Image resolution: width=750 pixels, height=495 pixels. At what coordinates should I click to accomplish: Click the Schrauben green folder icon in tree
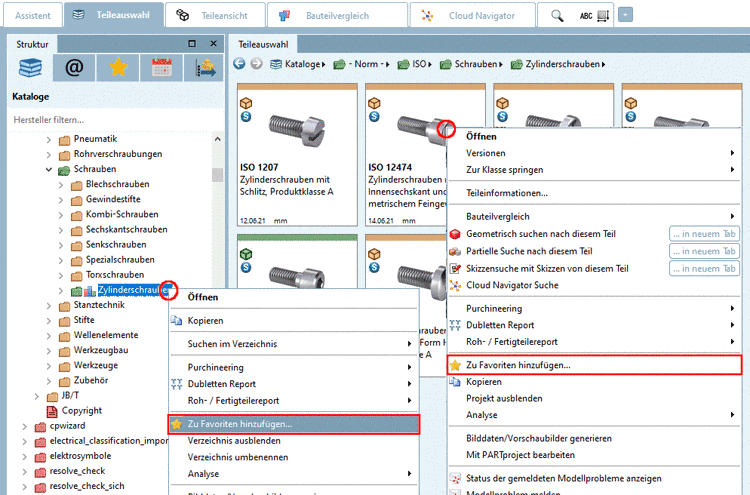[64, 170]
